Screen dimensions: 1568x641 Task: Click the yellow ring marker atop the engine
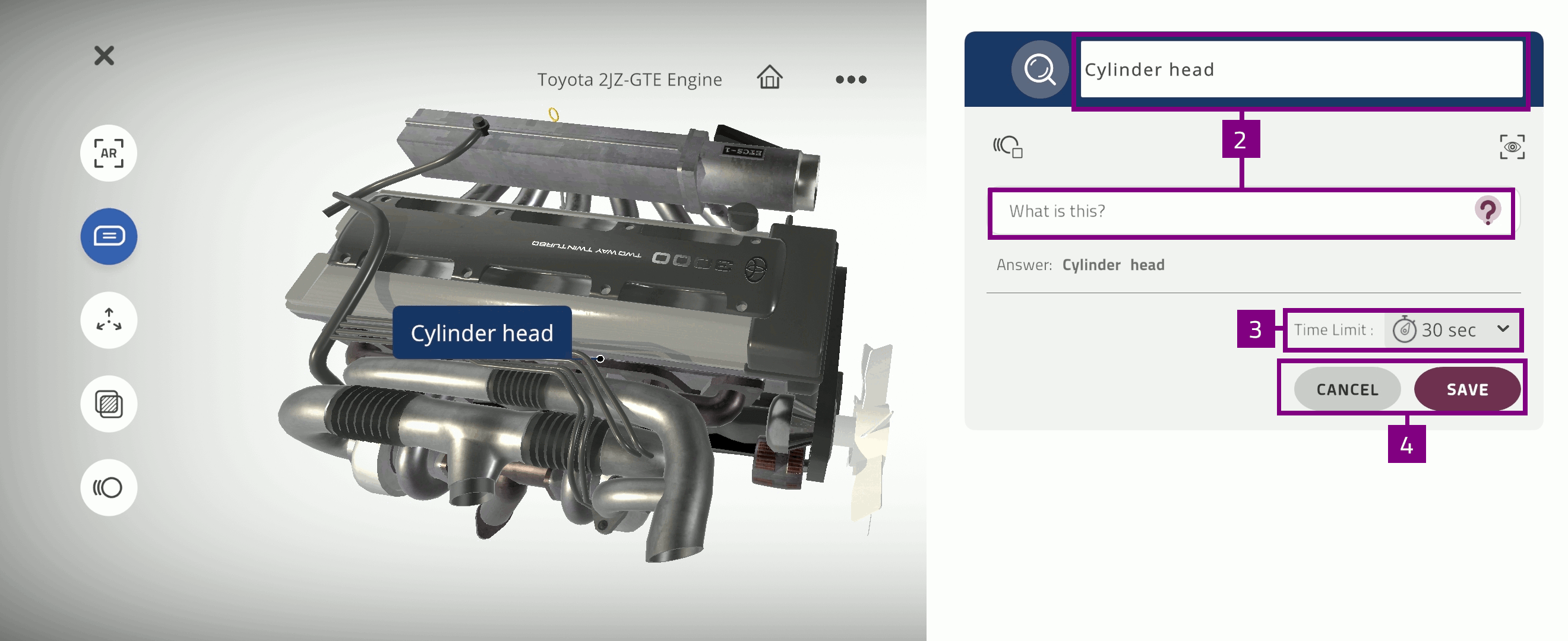(x=554, y=114)
